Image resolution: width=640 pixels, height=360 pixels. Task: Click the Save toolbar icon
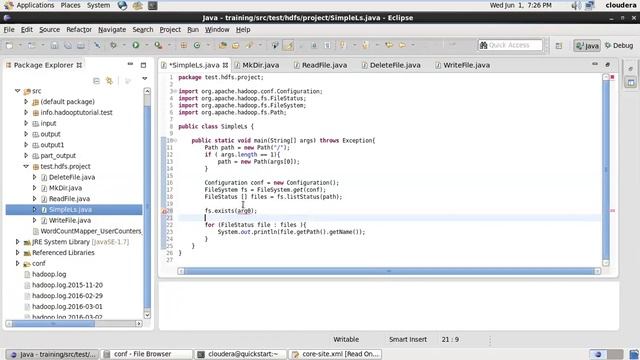54,45
